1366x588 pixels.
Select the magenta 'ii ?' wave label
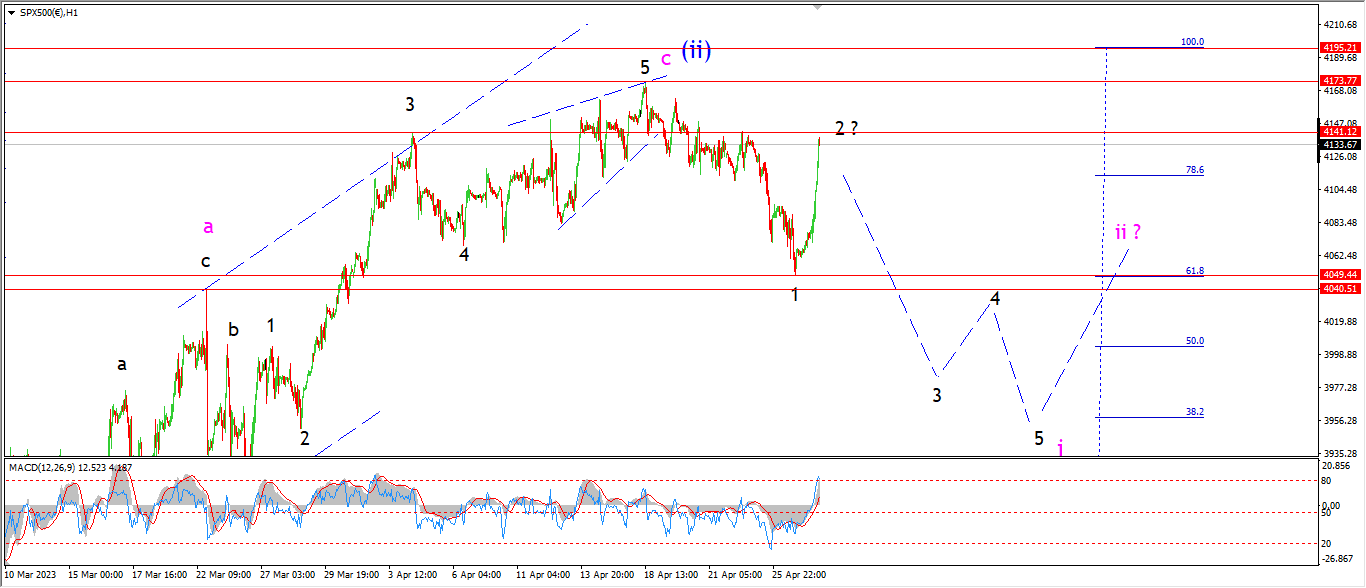pyautogui.click(x=1128, y=232)
